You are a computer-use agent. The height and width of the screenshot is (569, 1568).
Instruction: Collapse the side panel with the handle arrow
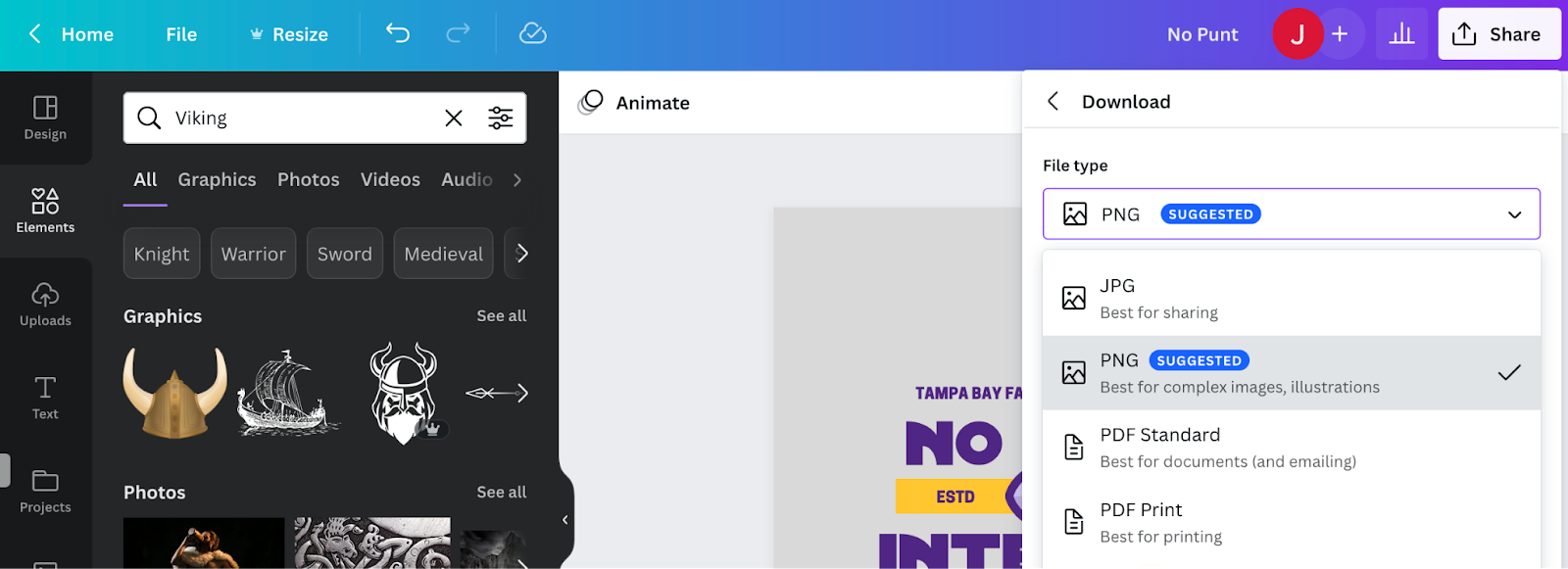[x=564, y=520]
